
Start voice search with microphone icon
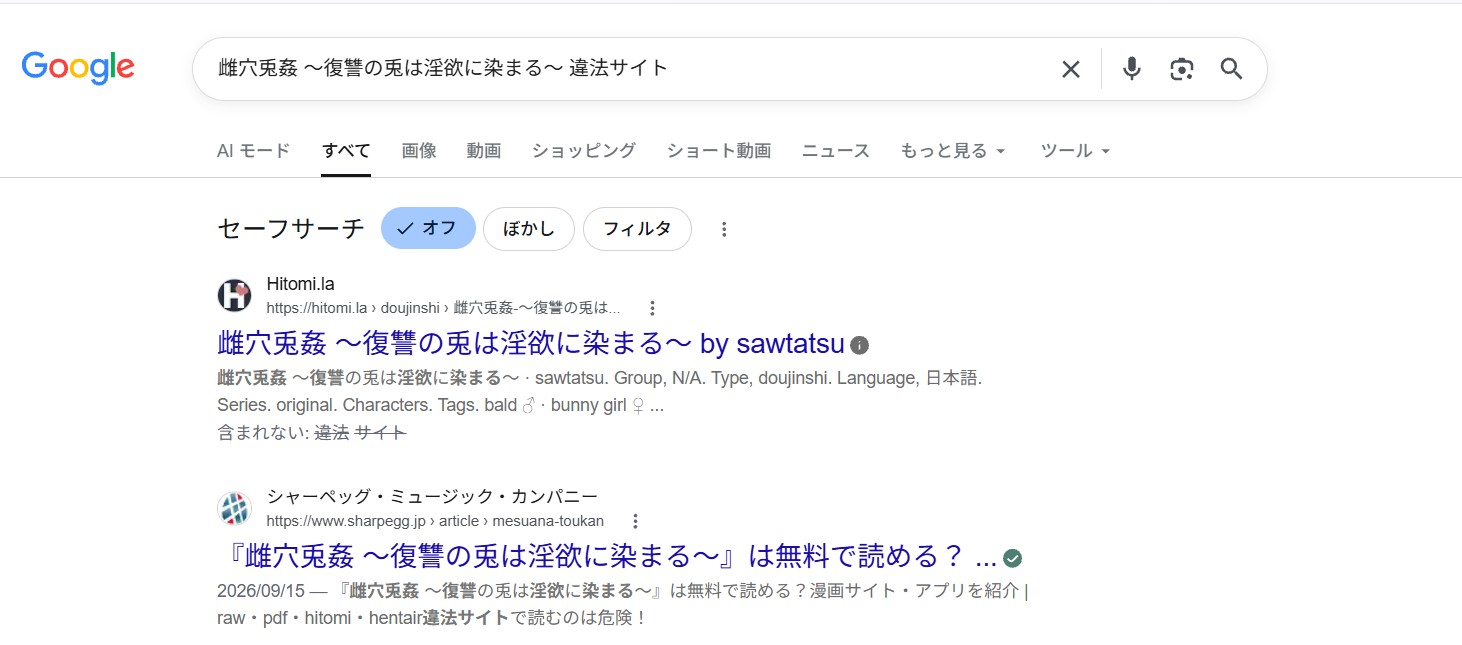click(1131, 69)
